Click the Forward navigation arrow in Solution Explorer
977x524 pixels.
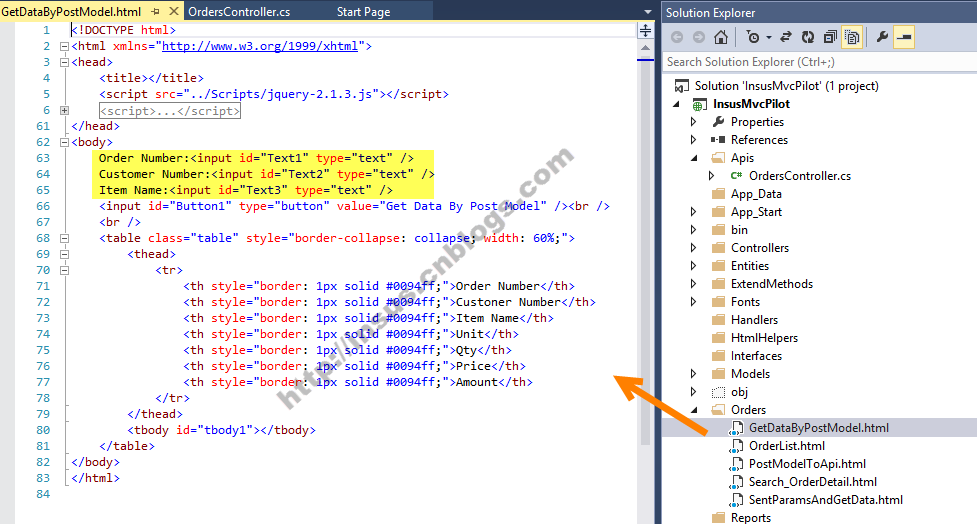tap(698, 37)
